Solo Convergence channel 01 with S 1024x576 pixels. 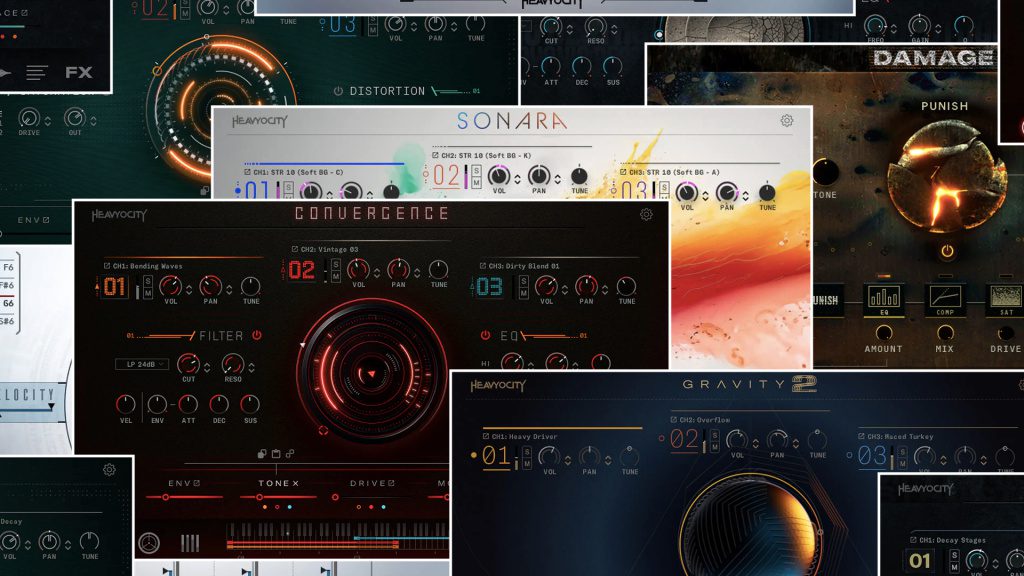148,281
